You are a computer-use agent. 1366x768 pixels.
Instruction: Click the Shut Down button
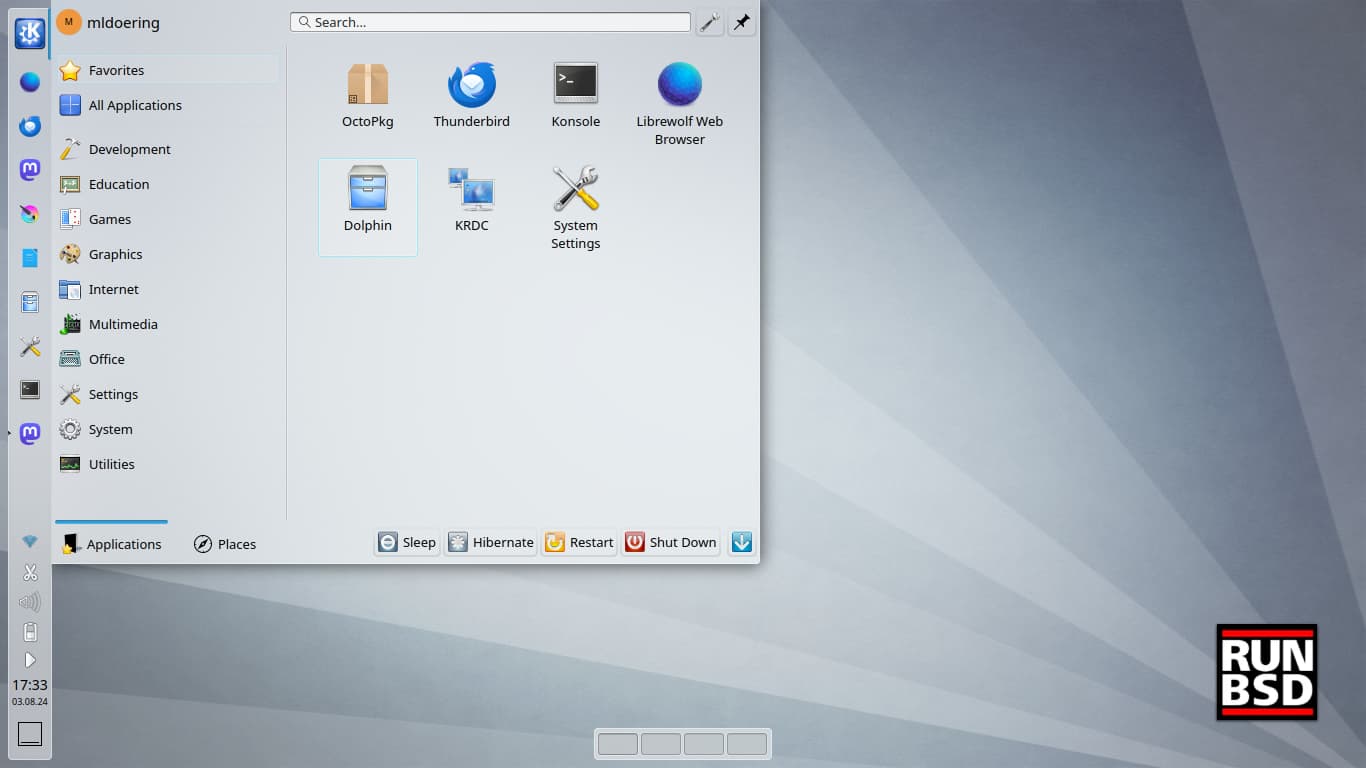(x=671, y=542)
